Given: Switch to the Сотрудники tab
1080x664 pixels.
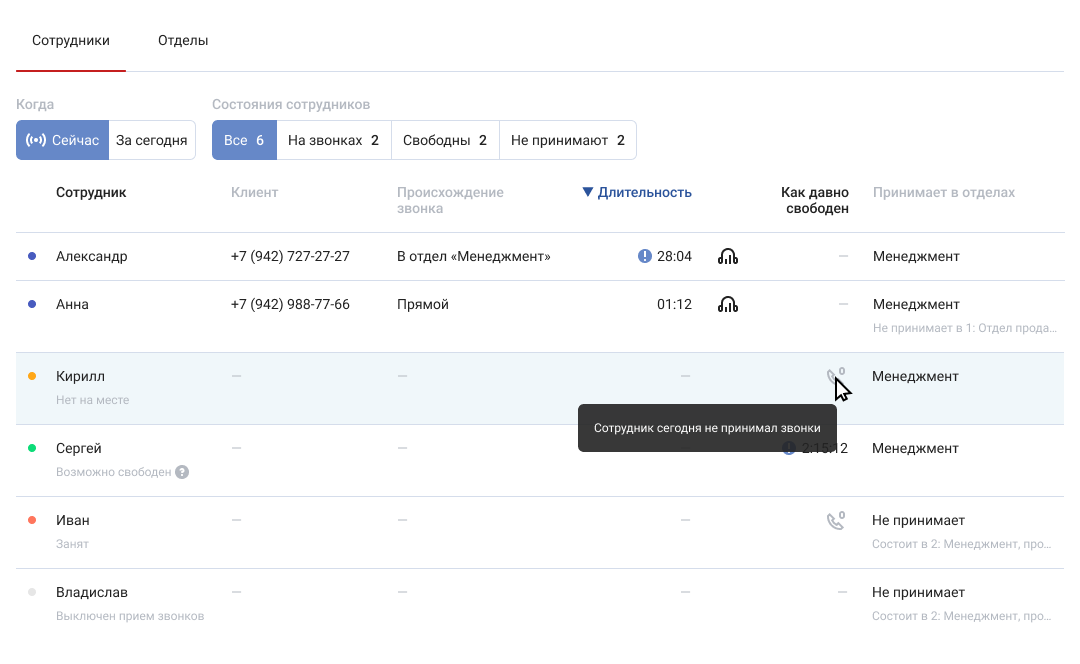Looking at the screenshot, I should (x=71, y=41).
